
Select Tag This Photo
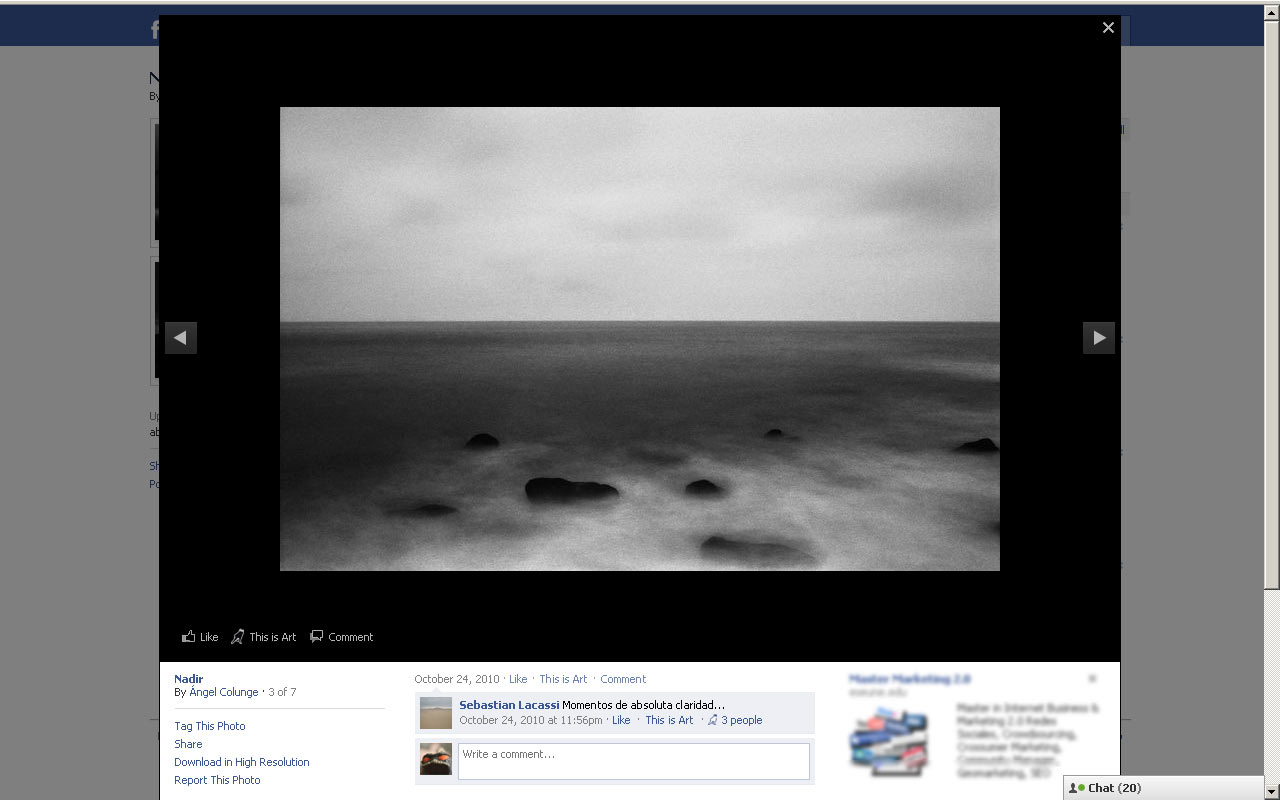coord(209,726)
